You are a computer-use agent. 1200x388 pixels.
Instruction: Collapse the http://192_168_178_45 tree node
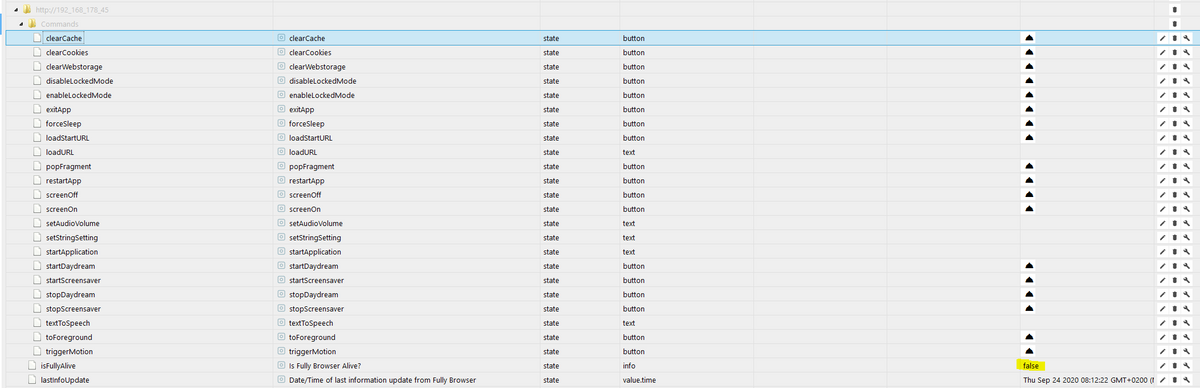tap(17, 9)
